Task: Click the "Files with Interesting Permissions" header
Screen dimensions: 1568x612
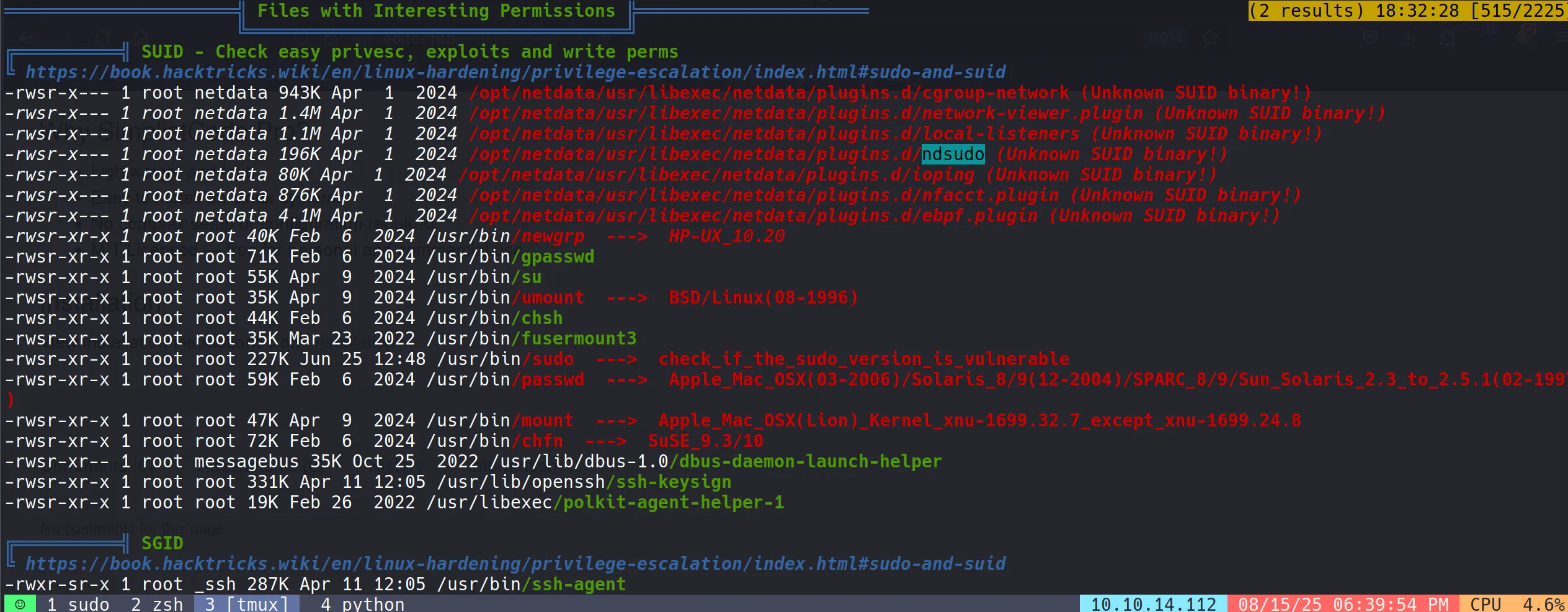Action: 436,11
